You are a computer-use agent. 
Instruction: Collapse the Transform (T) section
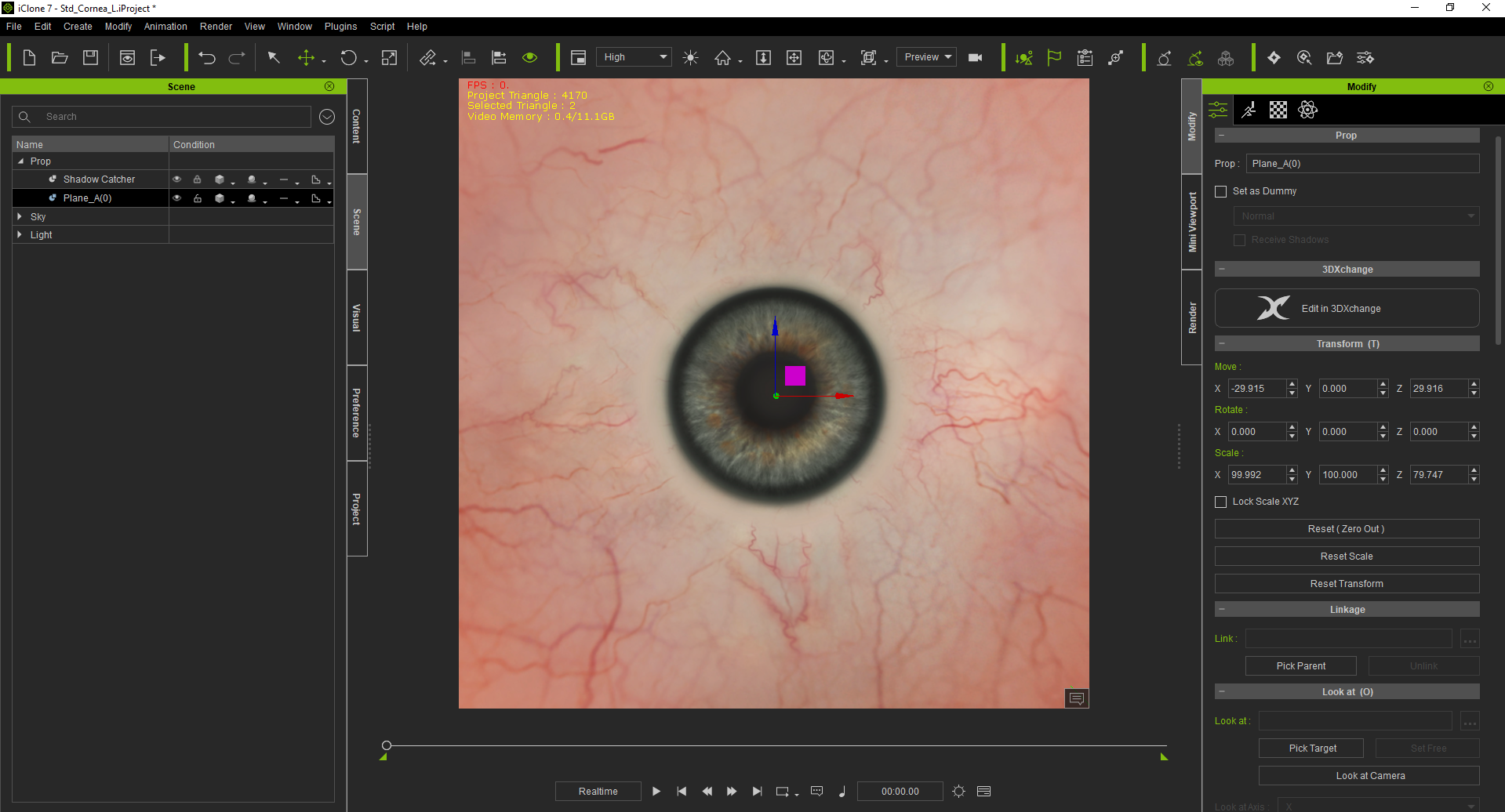[1222, 343]
